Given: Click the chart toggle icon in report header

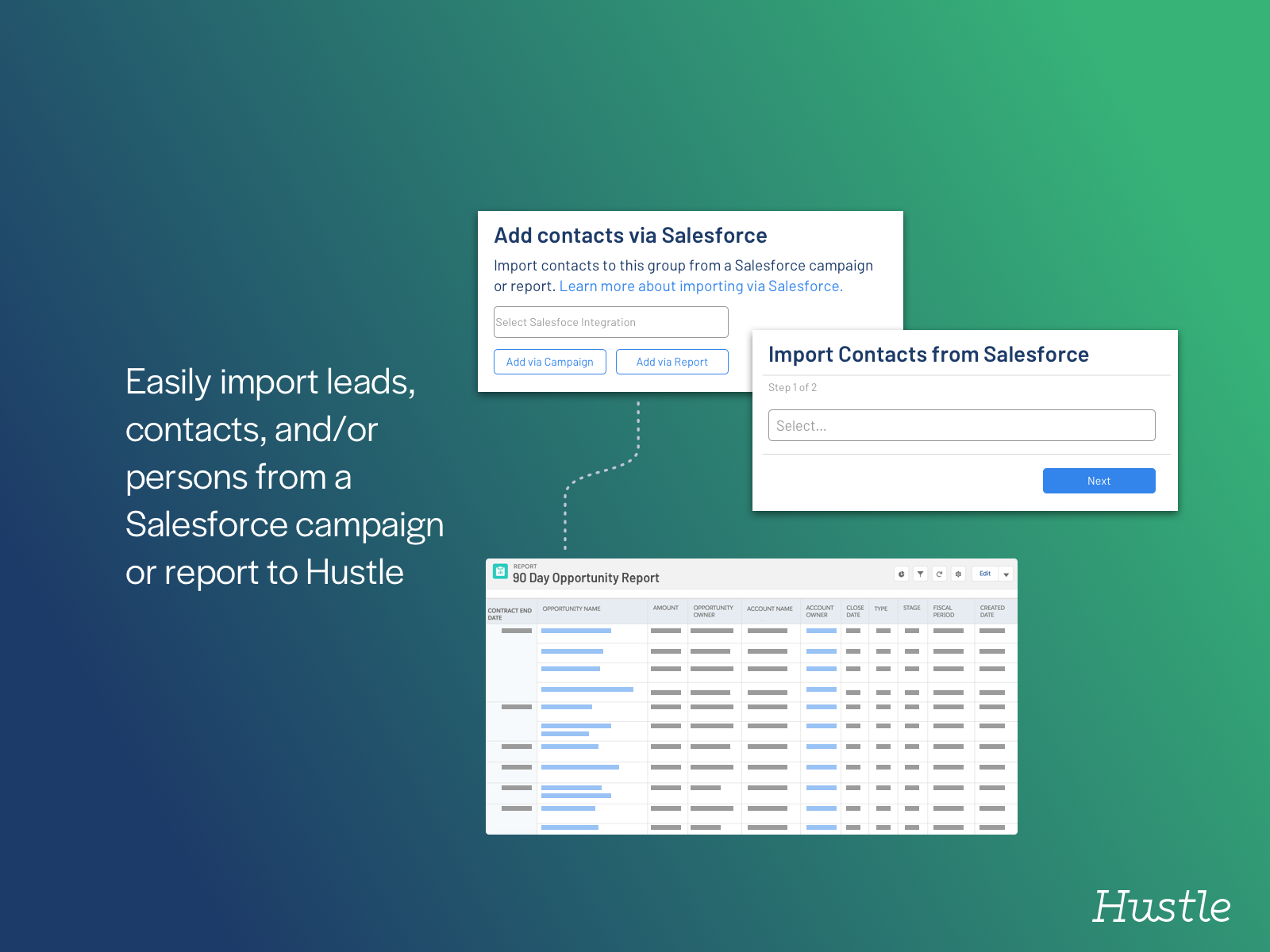Looking at the screenshot, I should (901, 574).
